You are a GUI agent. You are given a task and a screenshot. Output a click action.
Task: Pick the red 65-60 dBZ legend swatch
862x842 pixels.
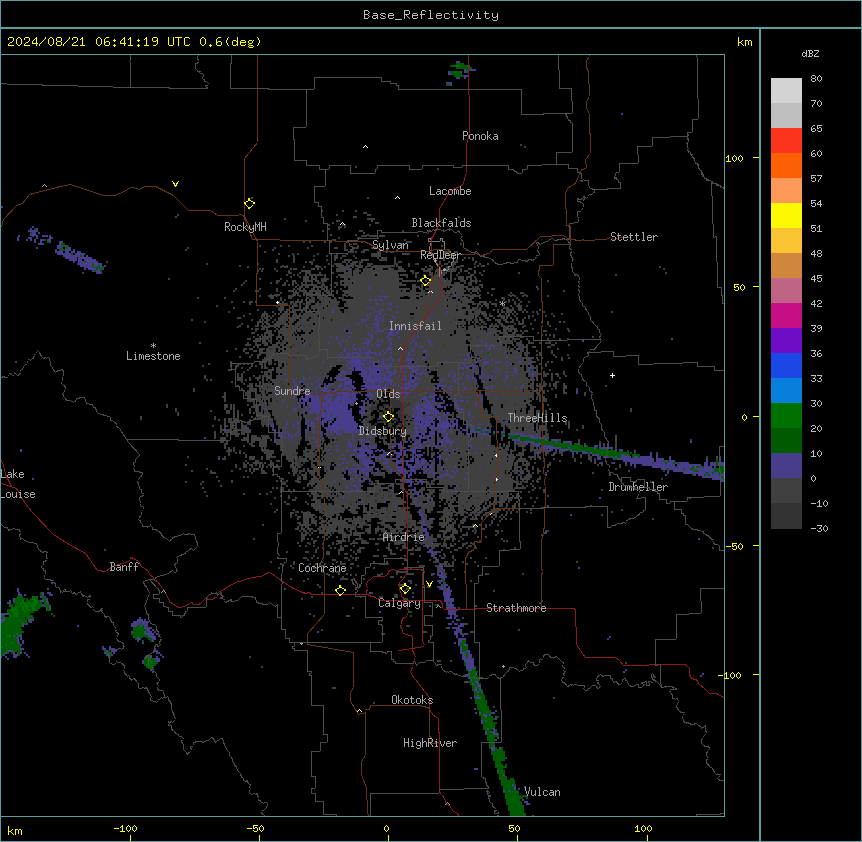click(x=786, y=141)
